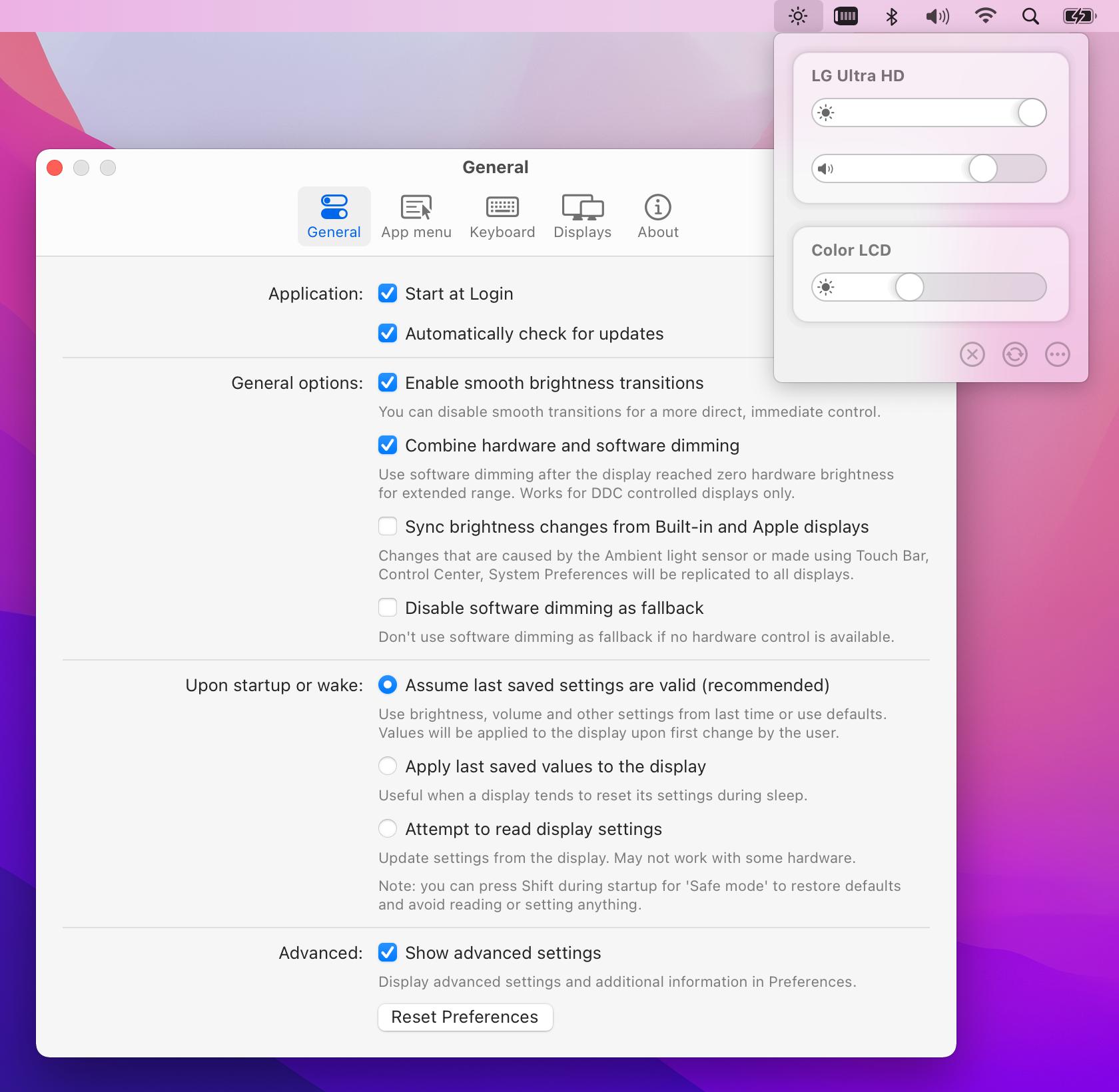Click the refresh displays icon in popover
Screen dimensions: 1119x1092
pos(1014,354)
